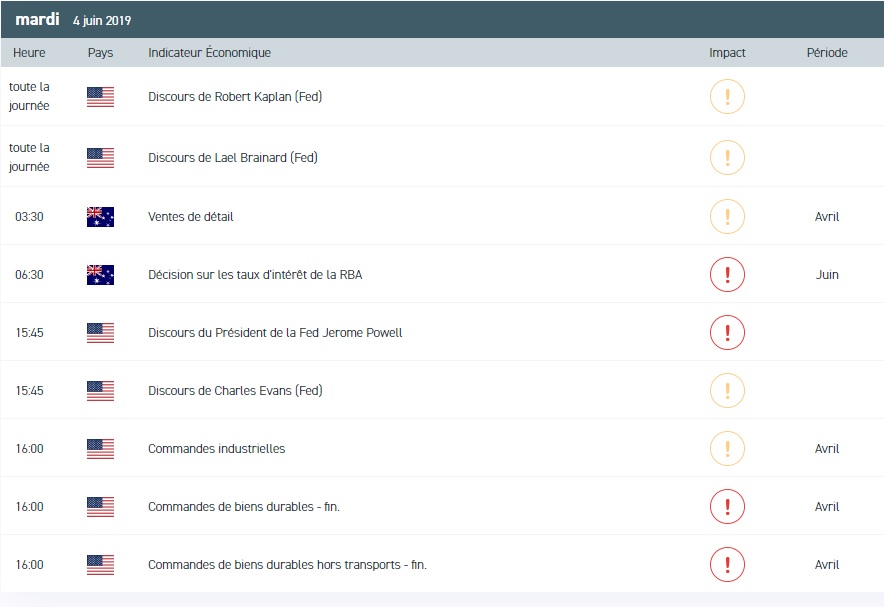The width and height of the screenshot is (884, 607).
Task: Open Discours du Président de la Fed Jerome Powell
Action: click(x=275, y=333)
